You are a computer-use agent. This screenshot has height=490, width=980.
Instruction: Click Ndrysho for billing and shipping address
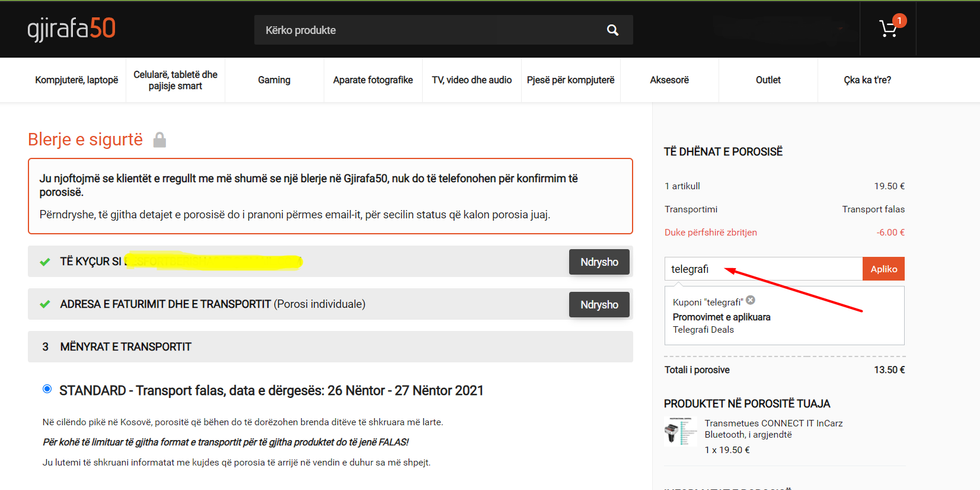pos(599,304)
